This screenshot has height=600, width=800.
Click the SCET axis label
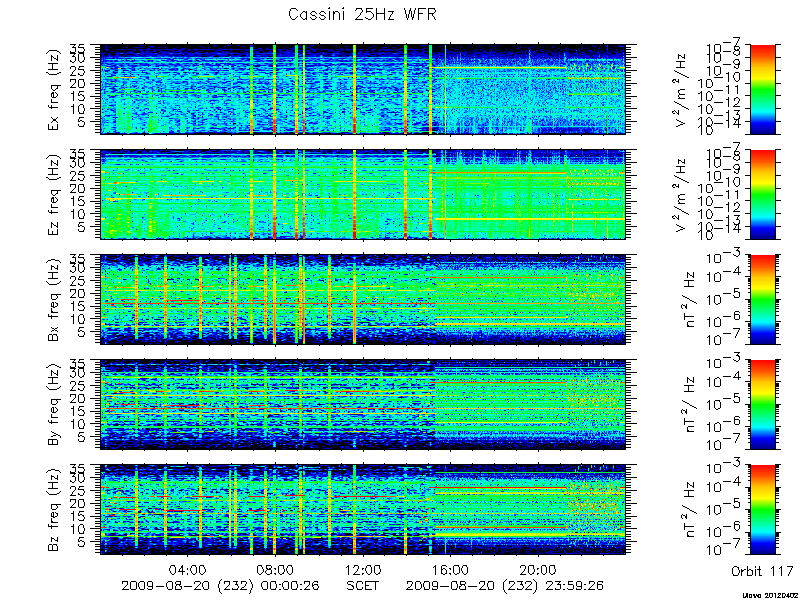click(x=363, y=585)
